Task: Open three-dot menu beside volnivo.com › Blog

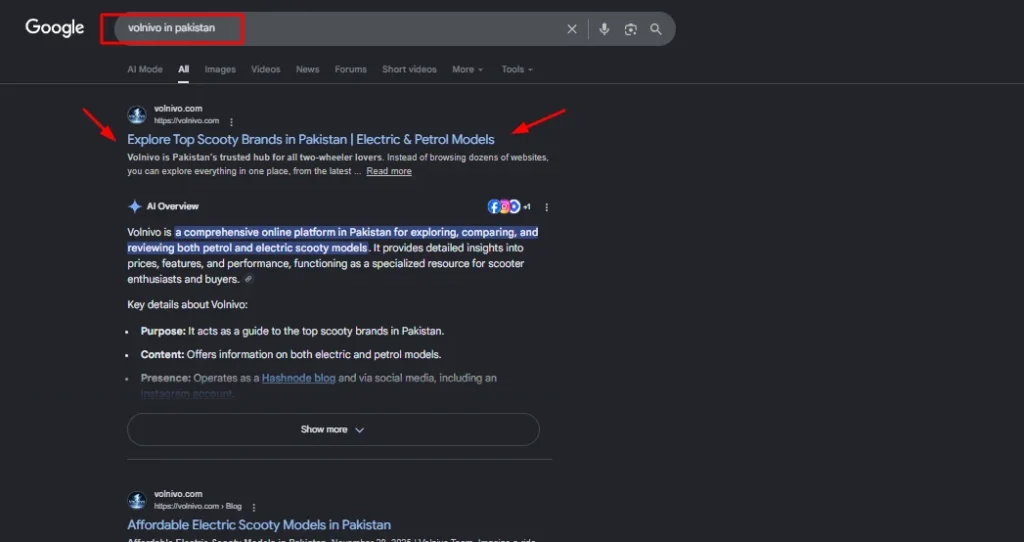Action: tap(254, 507)
